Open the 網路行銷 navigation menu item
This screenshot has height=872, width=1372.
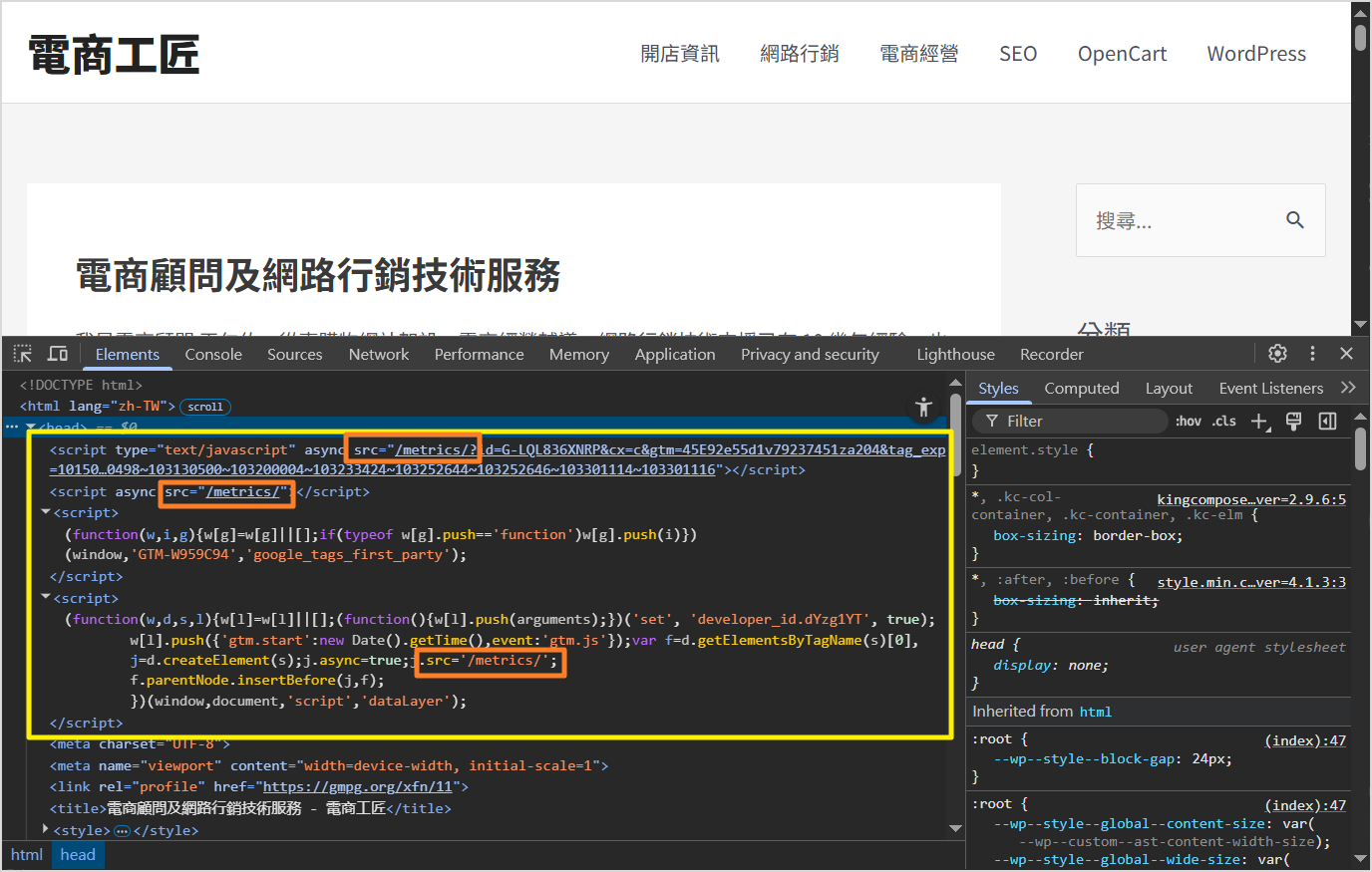pyautogui.click(x=800, y=54)
